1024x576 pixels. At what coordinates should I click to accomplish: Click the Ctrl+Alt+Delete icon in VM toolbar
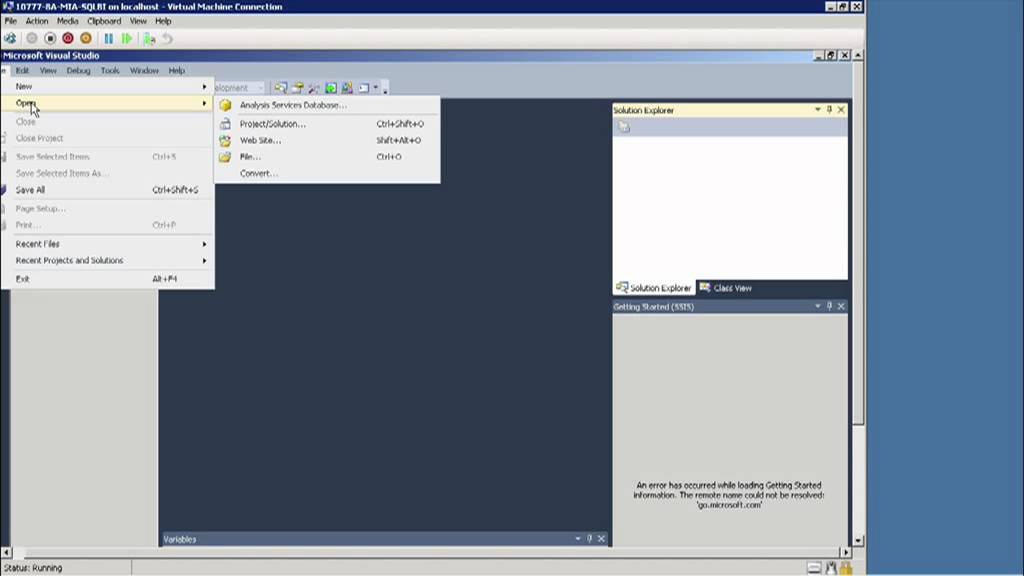point(10,39)
